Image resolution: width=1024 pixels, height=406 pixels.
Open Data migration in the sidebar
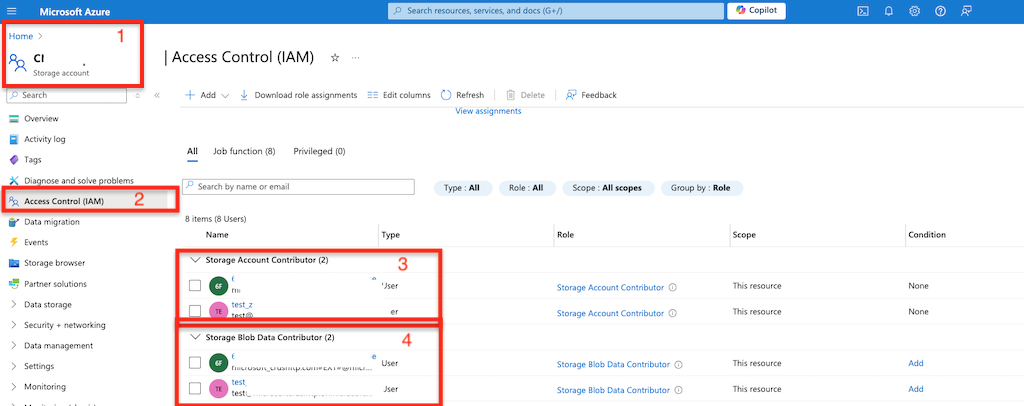[52, 222]
